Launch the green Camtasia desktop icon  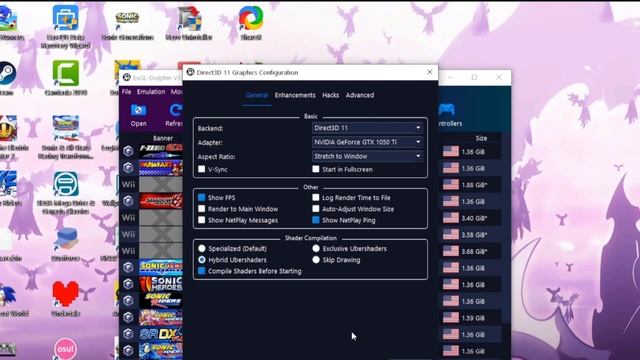pos(65,73)
